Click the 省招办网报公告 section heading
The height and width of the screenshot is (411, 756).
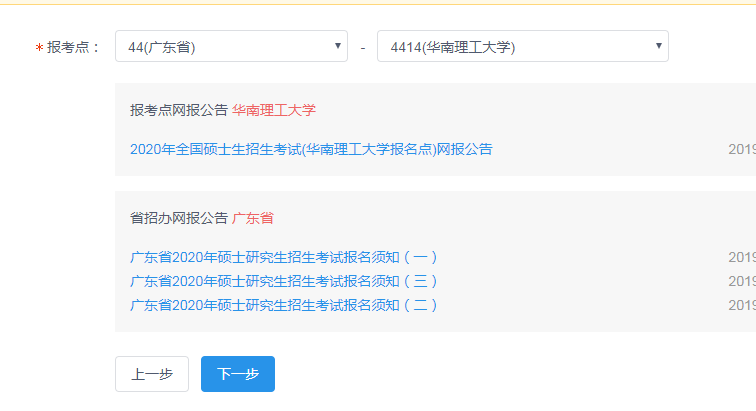(179, 217)
